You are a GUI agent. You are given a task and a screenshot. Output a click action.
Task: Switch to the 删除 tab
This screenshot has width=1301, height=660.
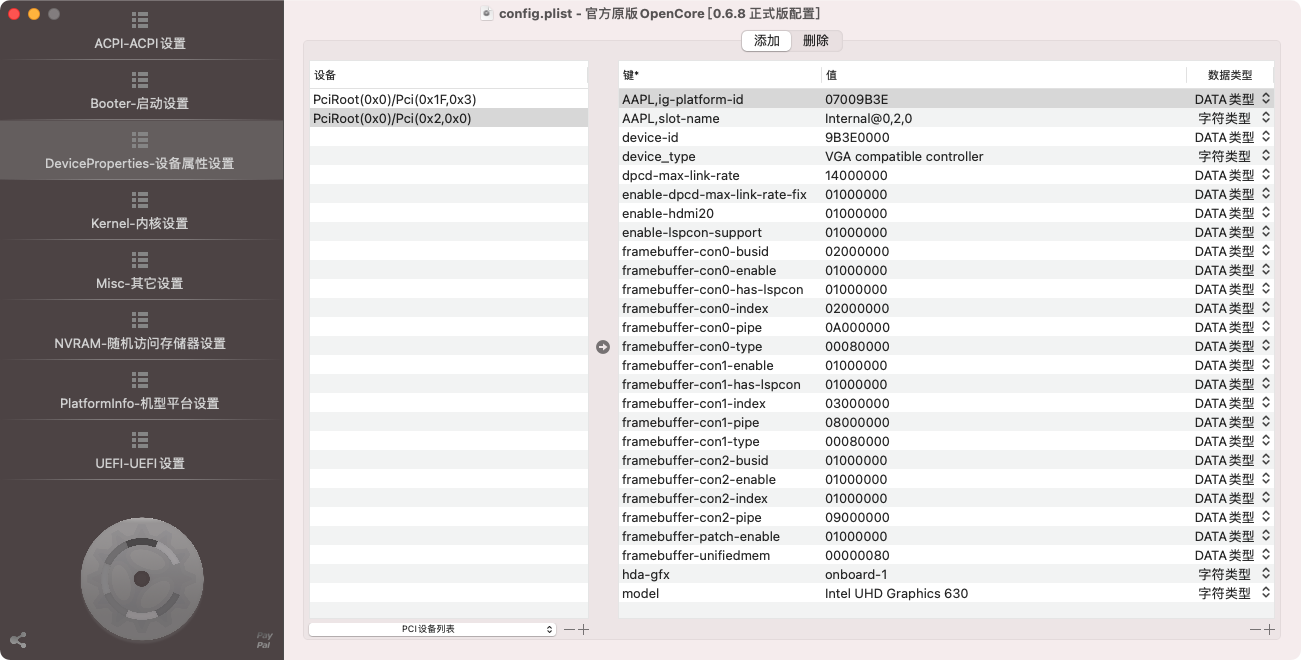(816, 41)
